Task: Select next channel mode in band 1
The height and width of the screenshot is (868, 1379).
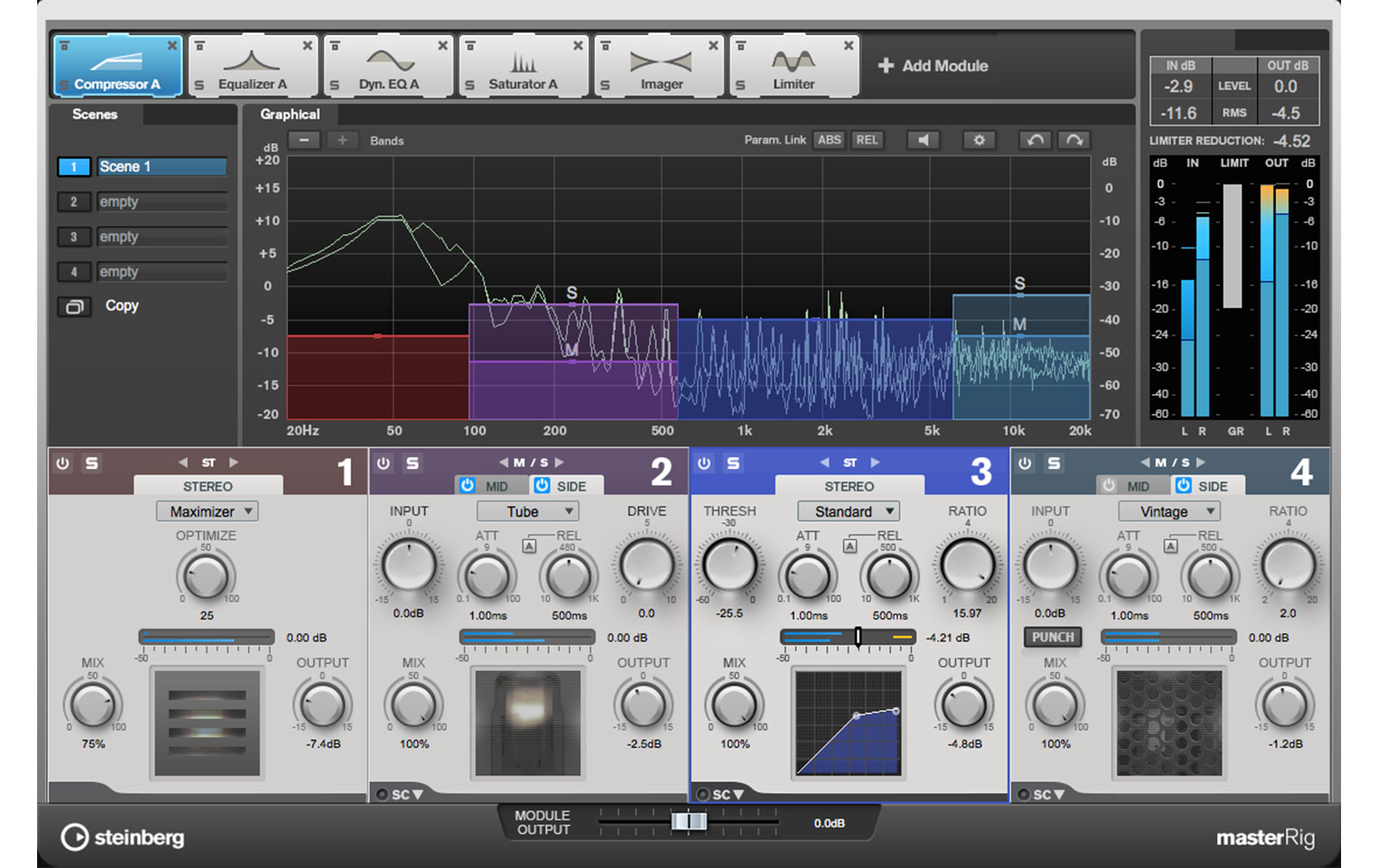Action: [x=234, y=463]
